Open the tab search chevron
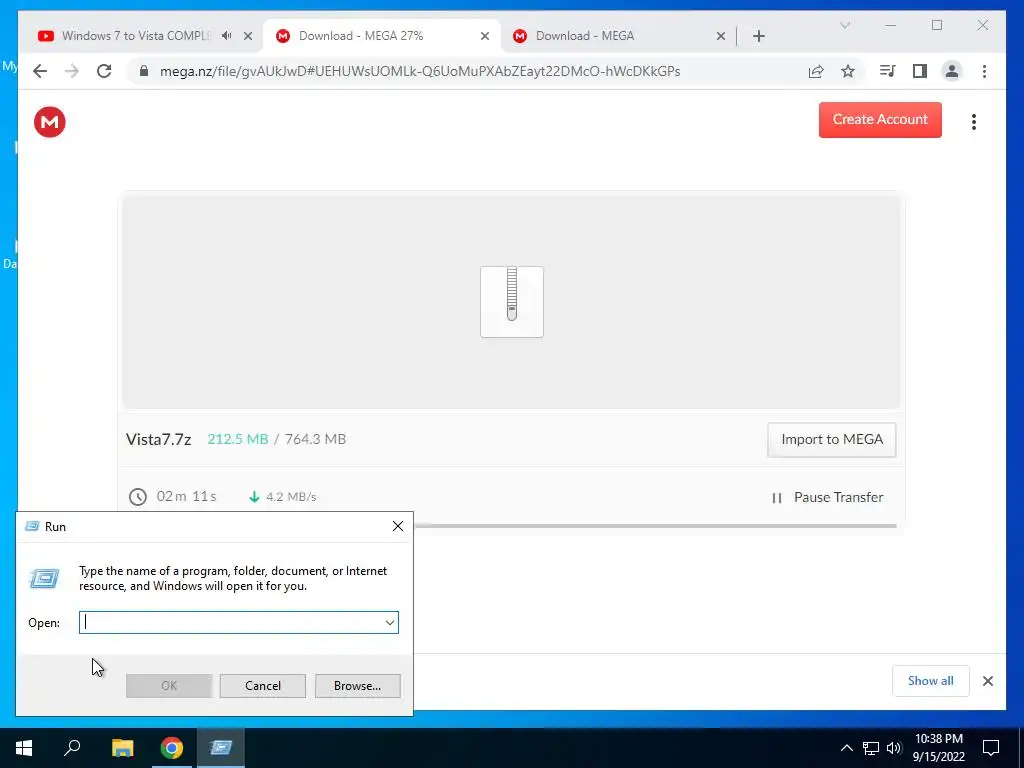1024x768 pixels. pyautogui.click(x=845, y=25)
